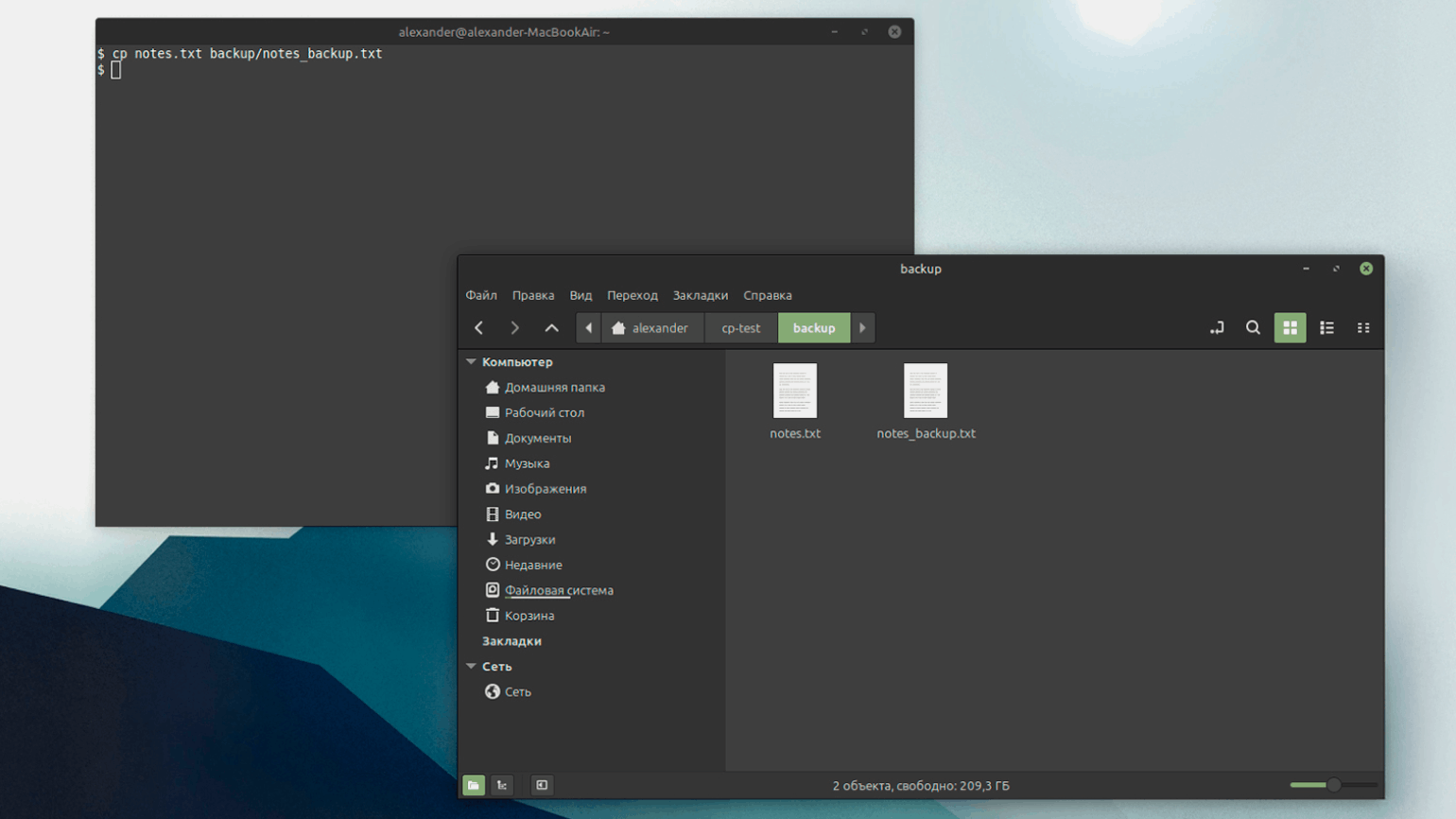Open Корзина in the sidebar
This screenshot has height=819, width=1456.
click(529, 616)
